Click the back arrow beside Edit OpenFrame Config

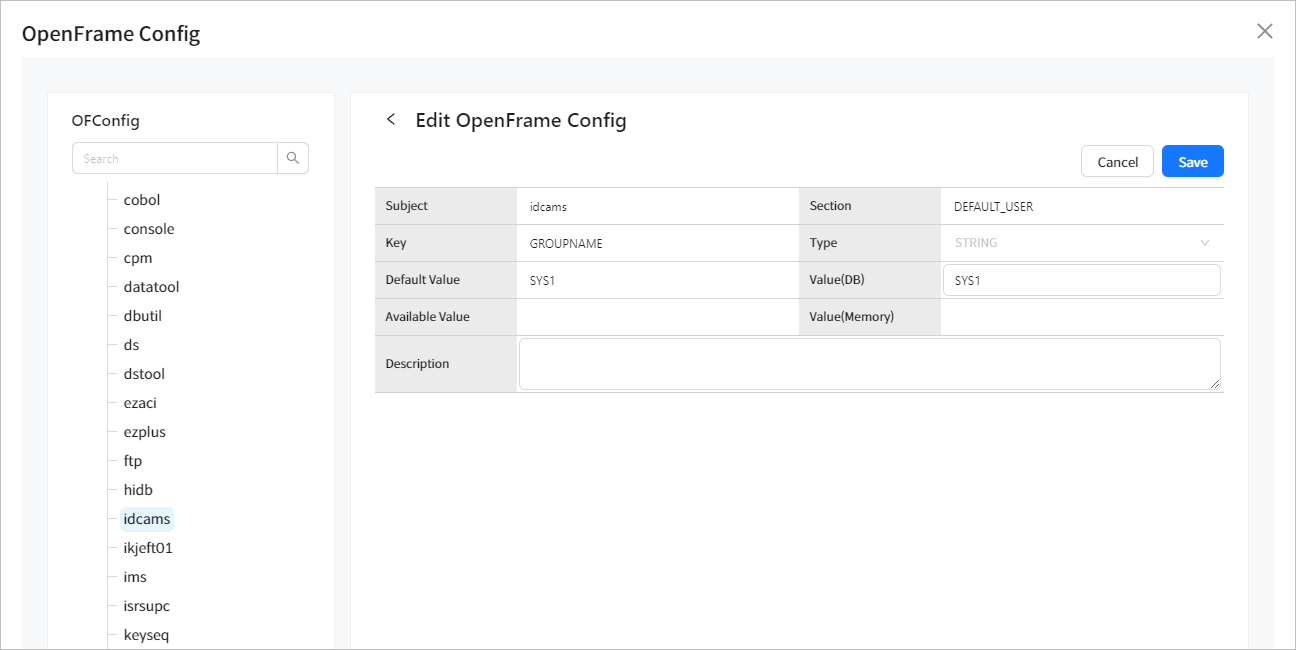(x=391, y=120)
